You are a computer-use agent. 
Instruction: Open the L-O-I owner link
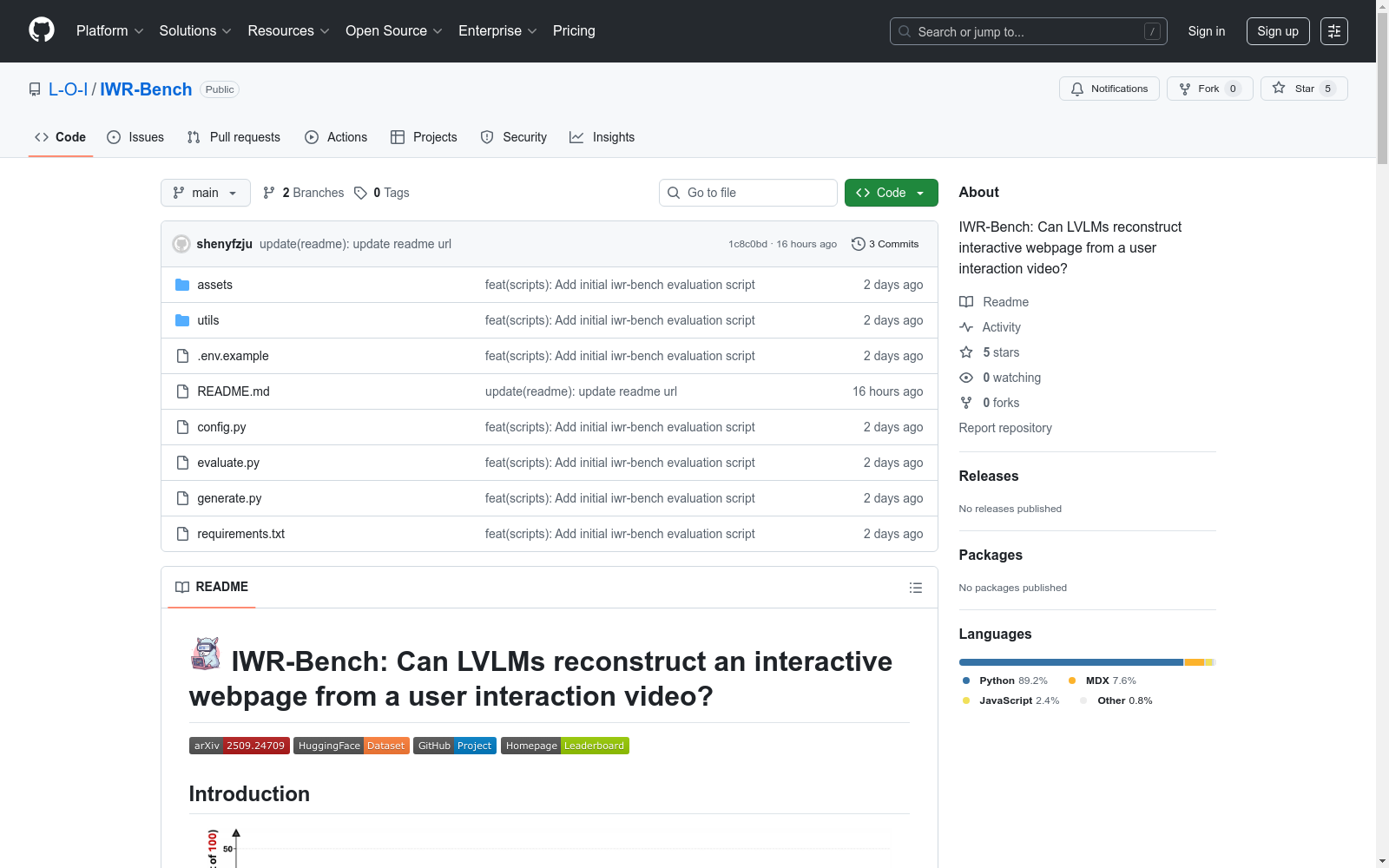(x=68, y=89)
